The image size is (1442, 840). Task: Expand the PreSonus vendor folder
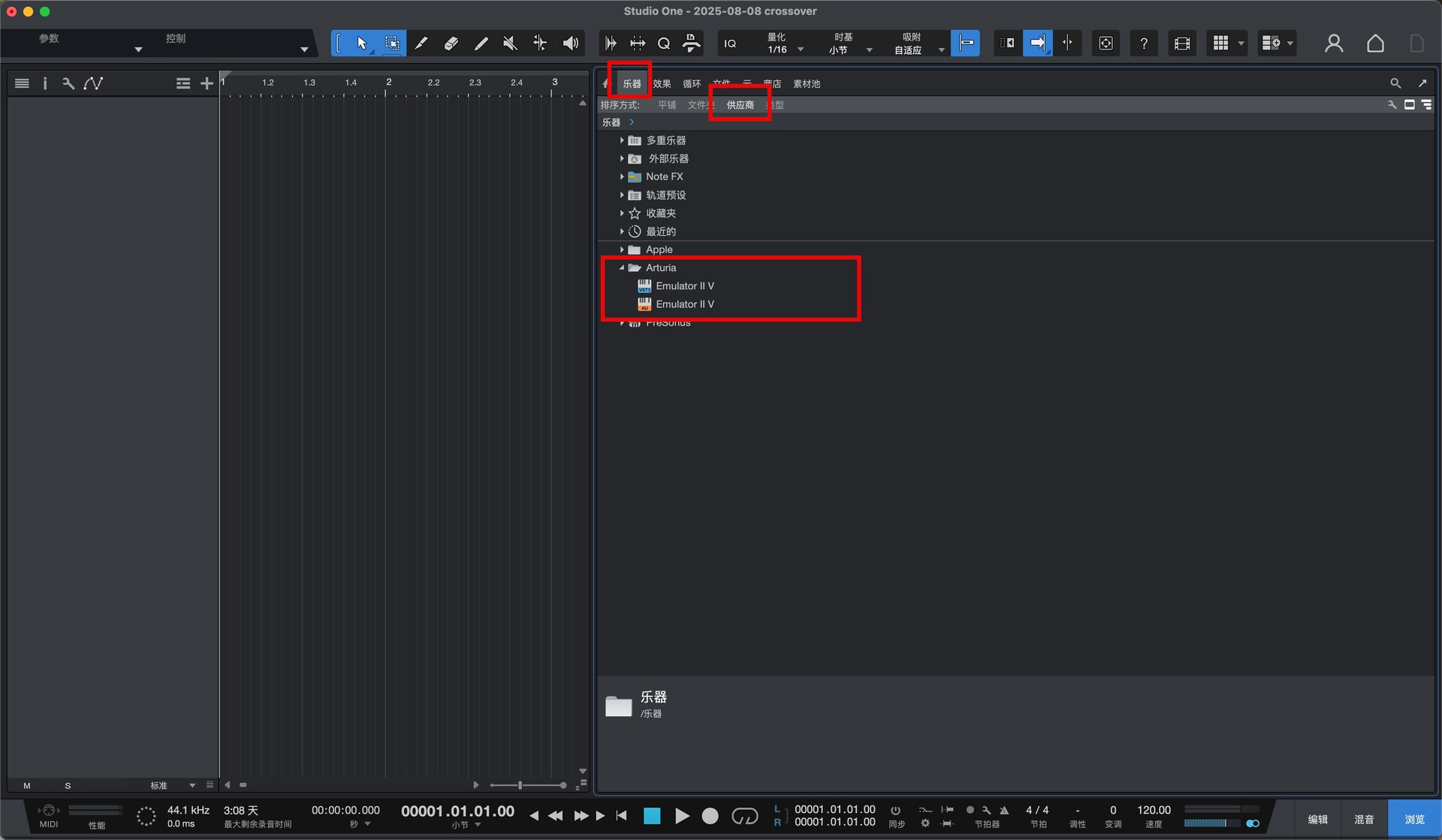click(x=621, y=323)
